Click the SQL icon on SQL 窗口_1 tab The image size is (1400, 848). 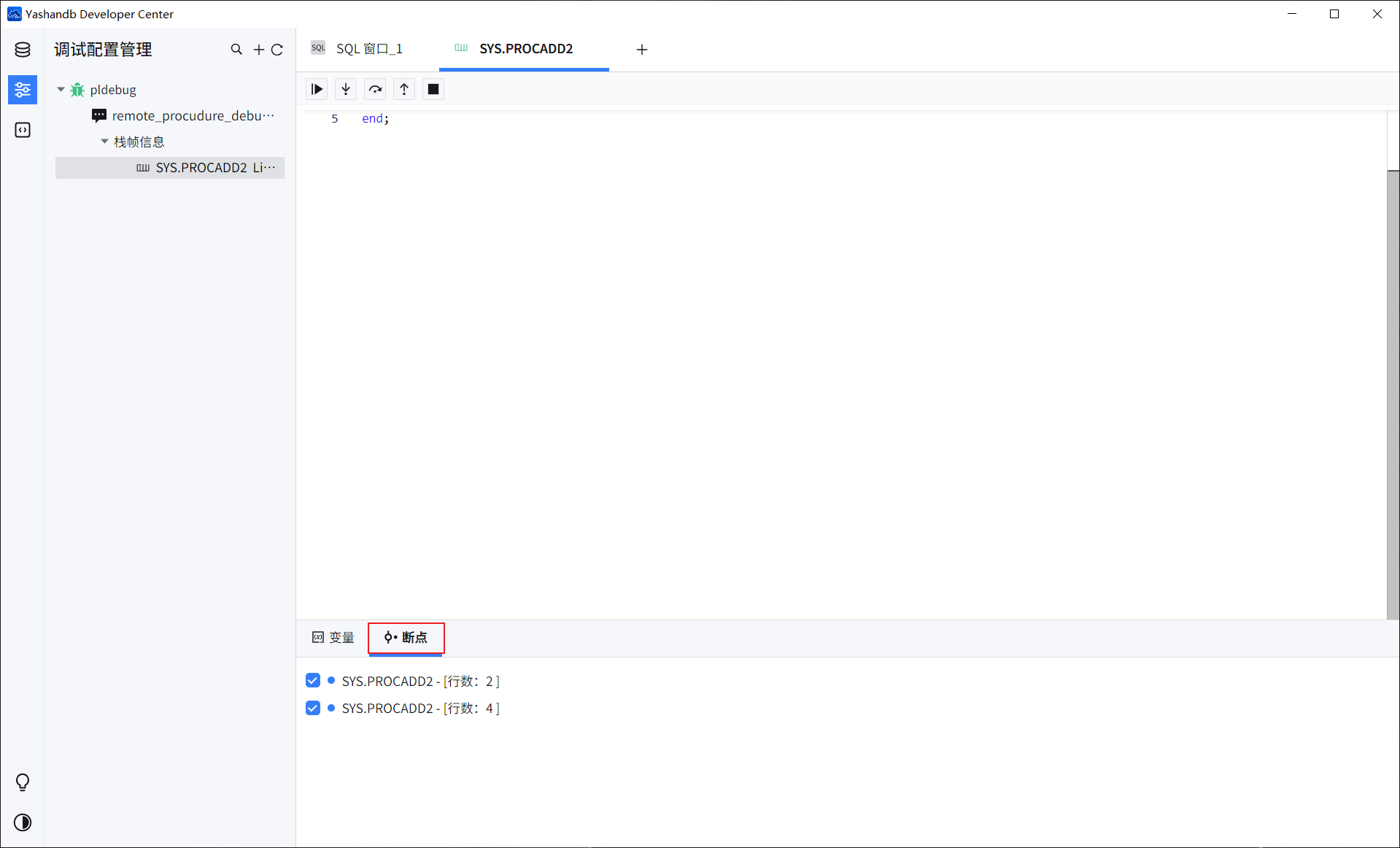[318, 48]
